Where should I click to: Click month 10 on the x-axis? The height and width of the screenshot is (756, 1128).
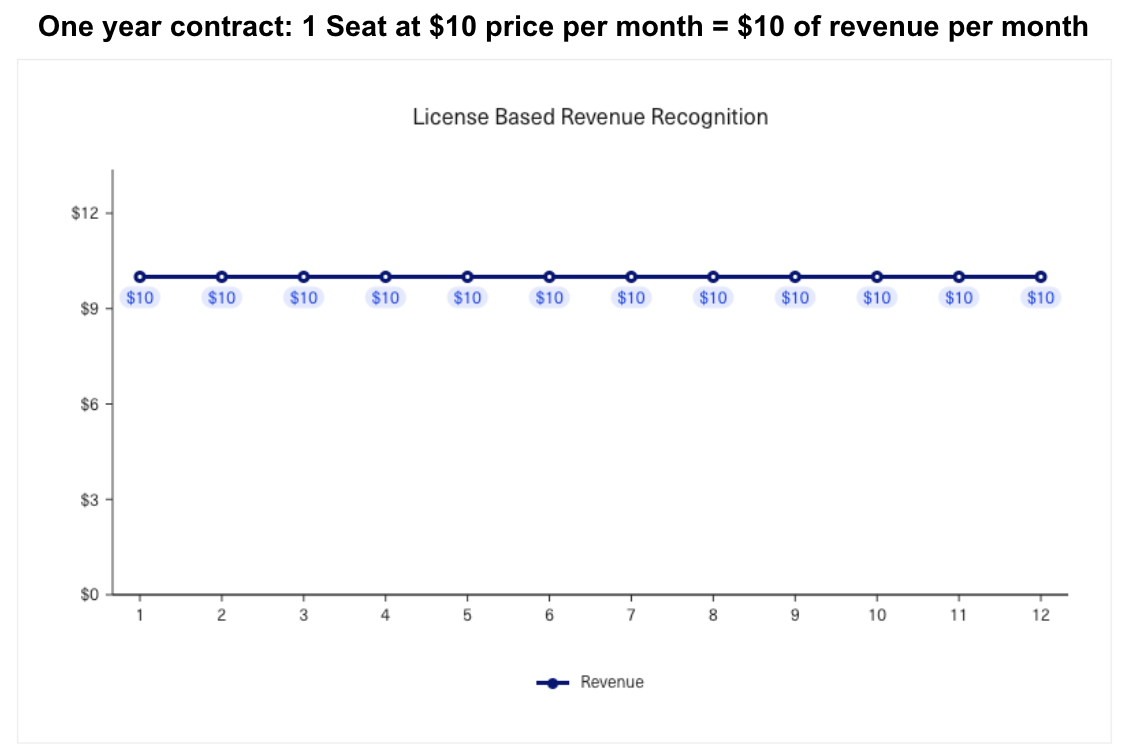[x=877, y=615]
